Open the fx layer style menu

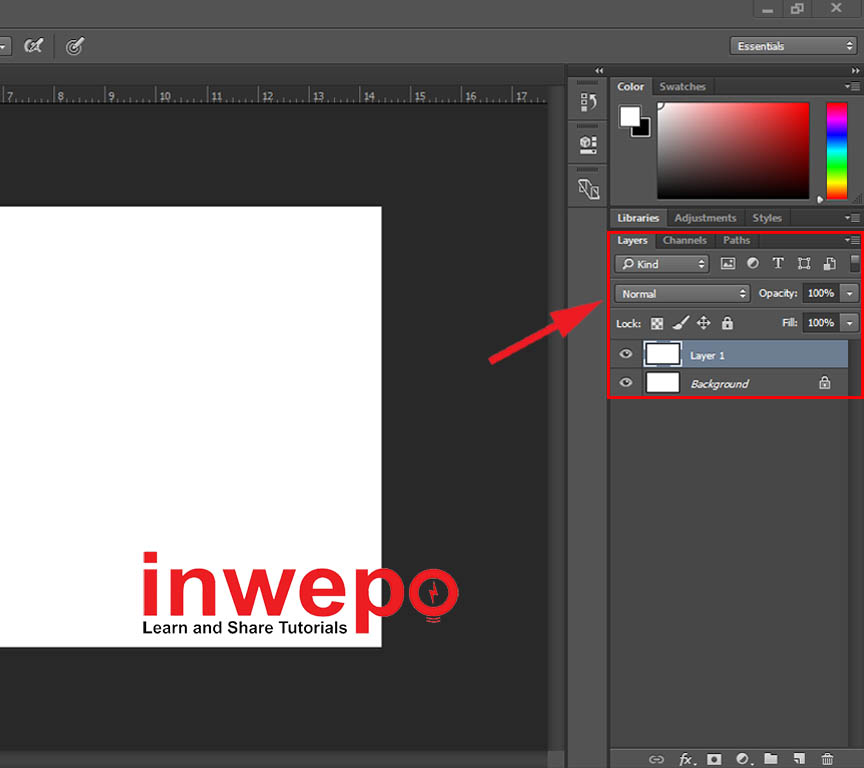686,759
